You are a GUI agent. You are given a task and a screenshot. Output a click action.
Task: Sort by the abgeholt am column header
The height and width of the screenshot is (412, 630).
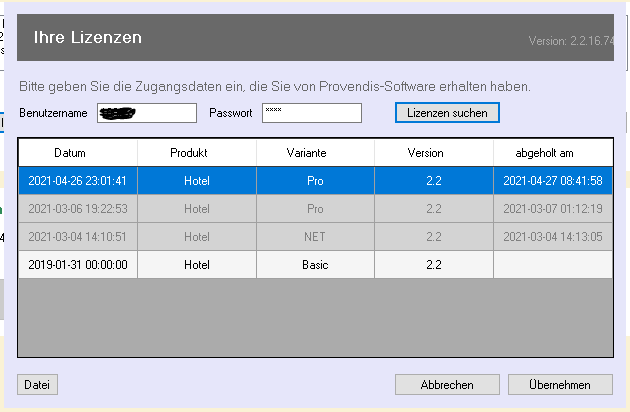(551, 153)
